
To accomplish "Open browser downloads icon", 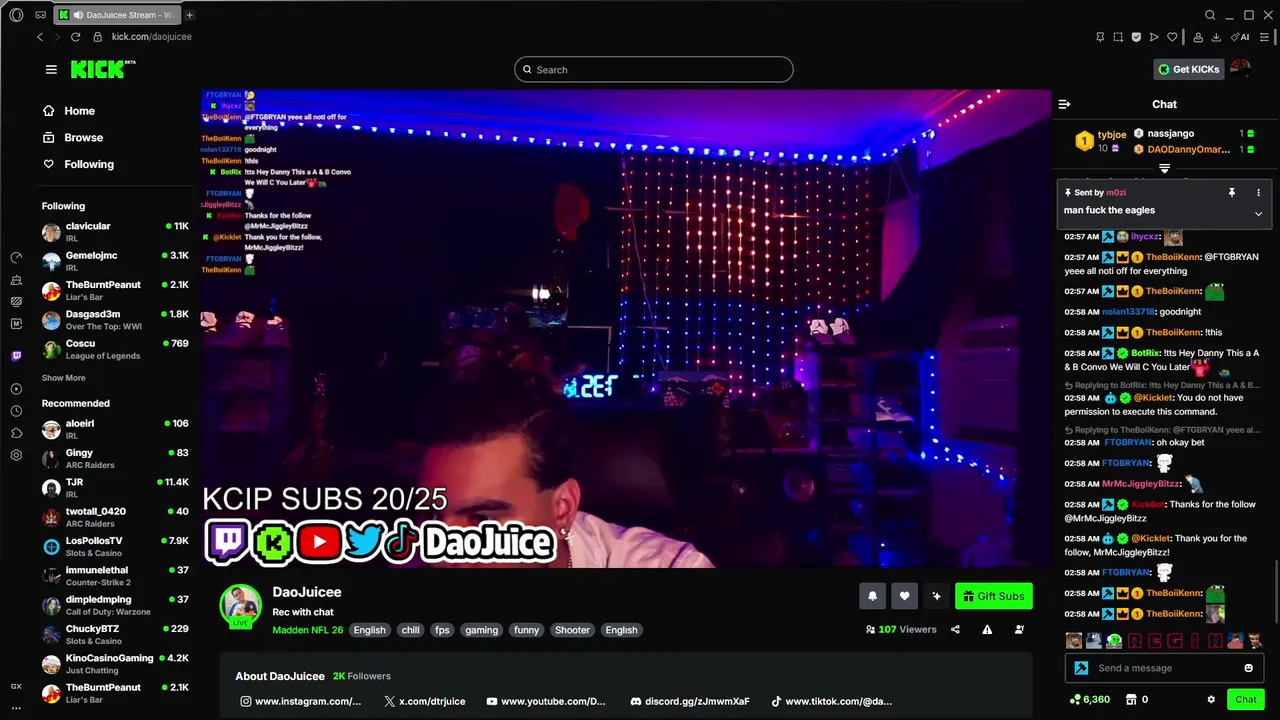I will (1216, 37).
